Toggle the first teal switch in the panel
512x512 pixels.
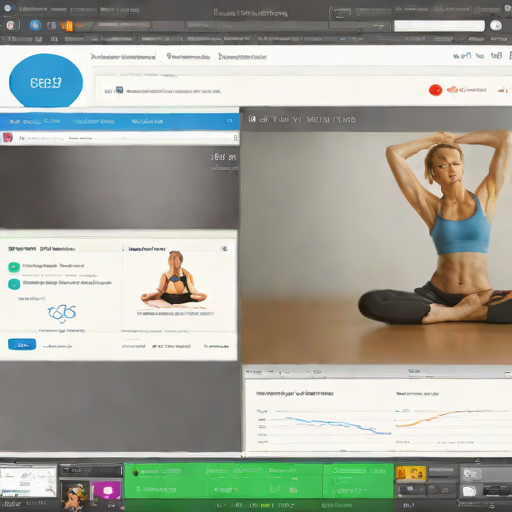[x=14, y=267]
